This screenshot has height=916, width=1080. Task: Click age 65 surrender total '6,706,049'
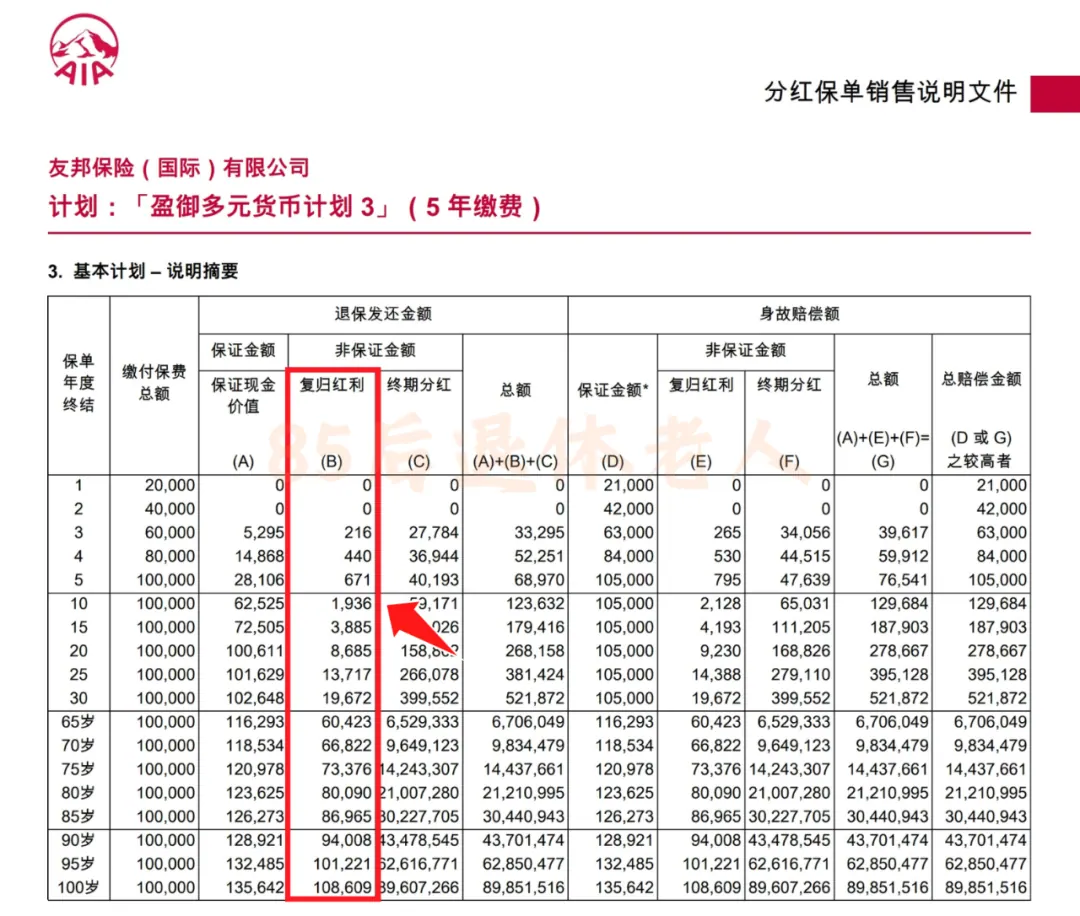coord(528,722)
